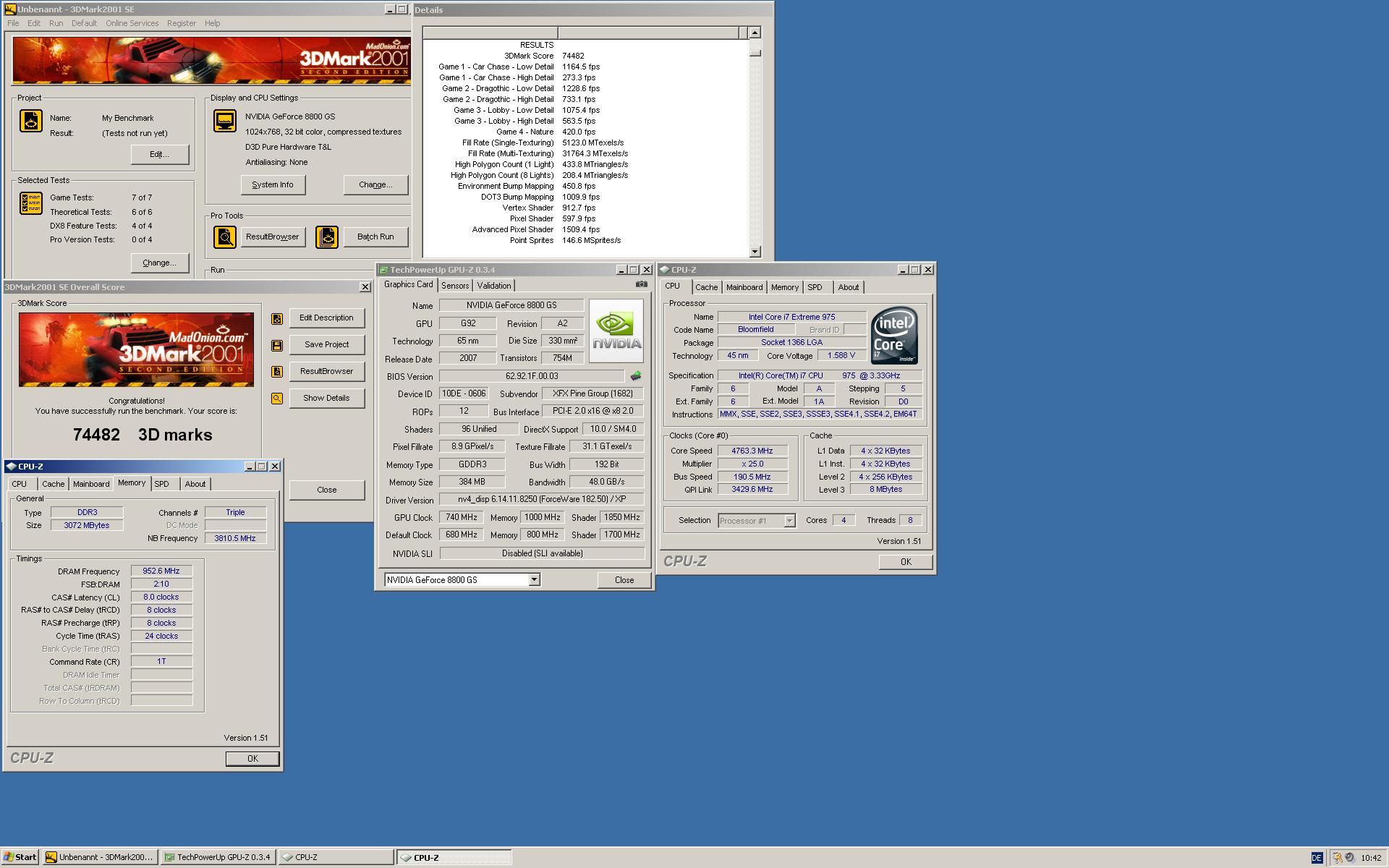Switch to GPU-Z Validation tab
The image size is (1389, 868).
pyautogui.click(x=494, y=286)
